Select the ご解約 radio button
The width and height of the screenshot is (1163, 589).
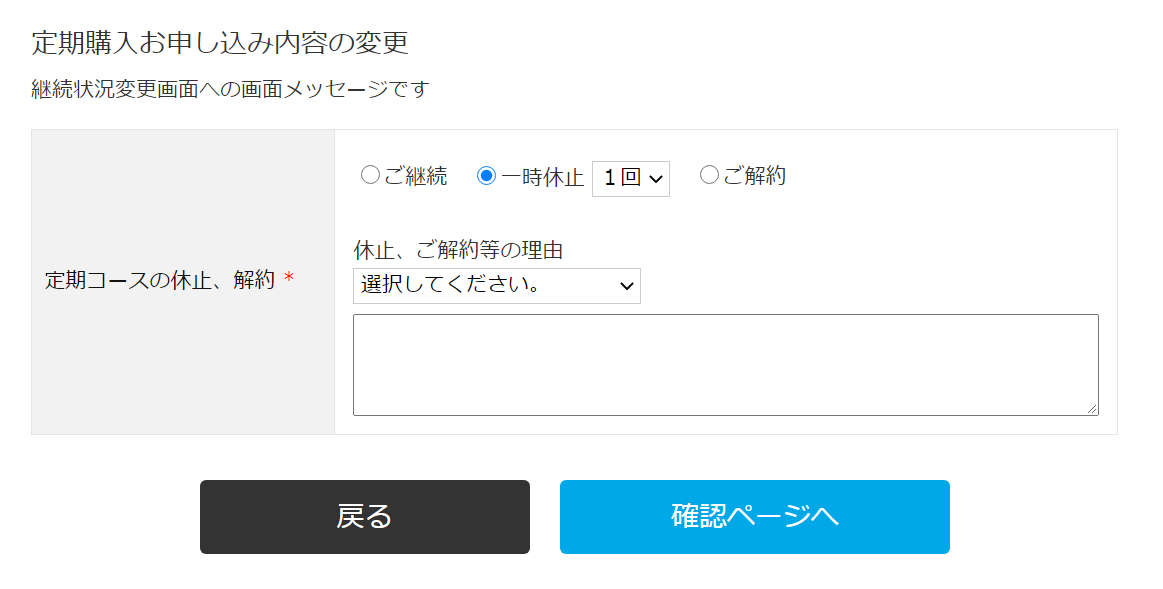[x=709, y=176]
